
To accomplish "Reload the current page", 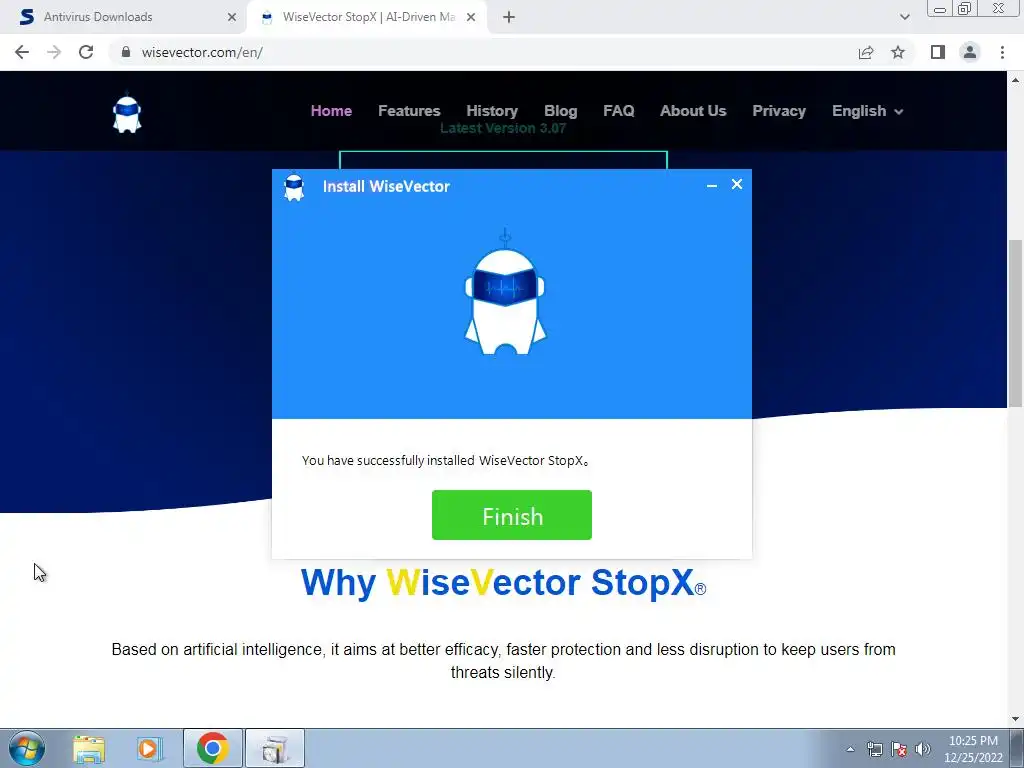I will pyautogui.click(x=86, y=52).
